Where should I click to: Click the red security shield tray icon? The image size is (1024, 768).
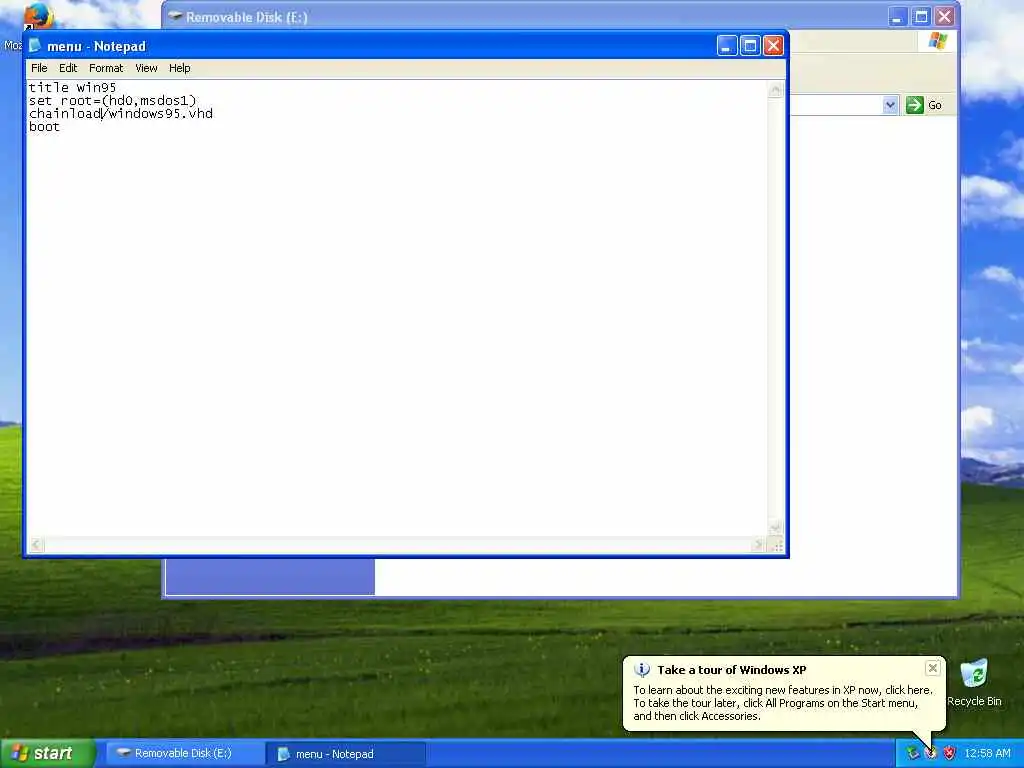tap(950, 754)
